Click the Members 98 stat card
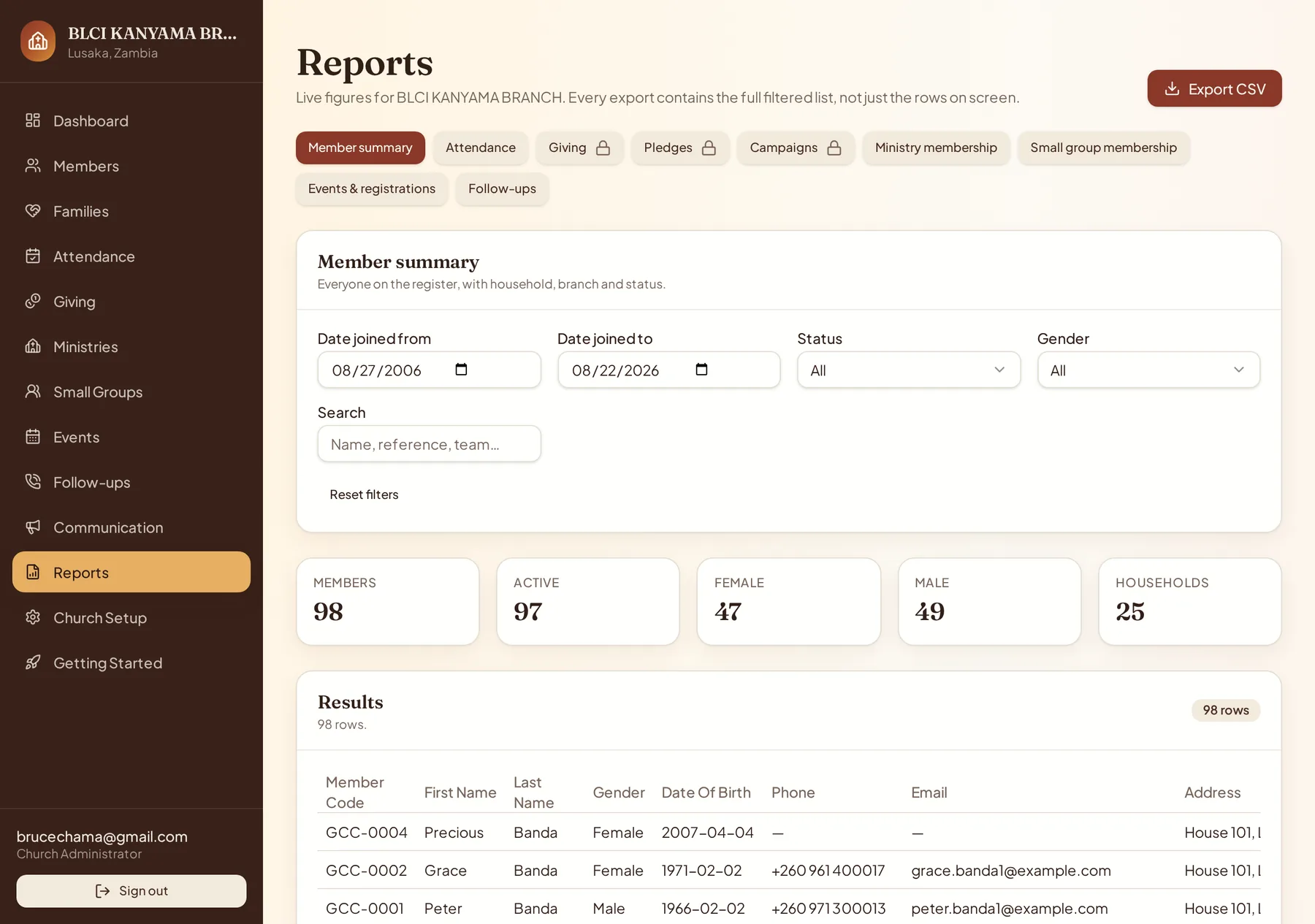1315x924 pixels. pyautogui.click(x=388, y=602)
